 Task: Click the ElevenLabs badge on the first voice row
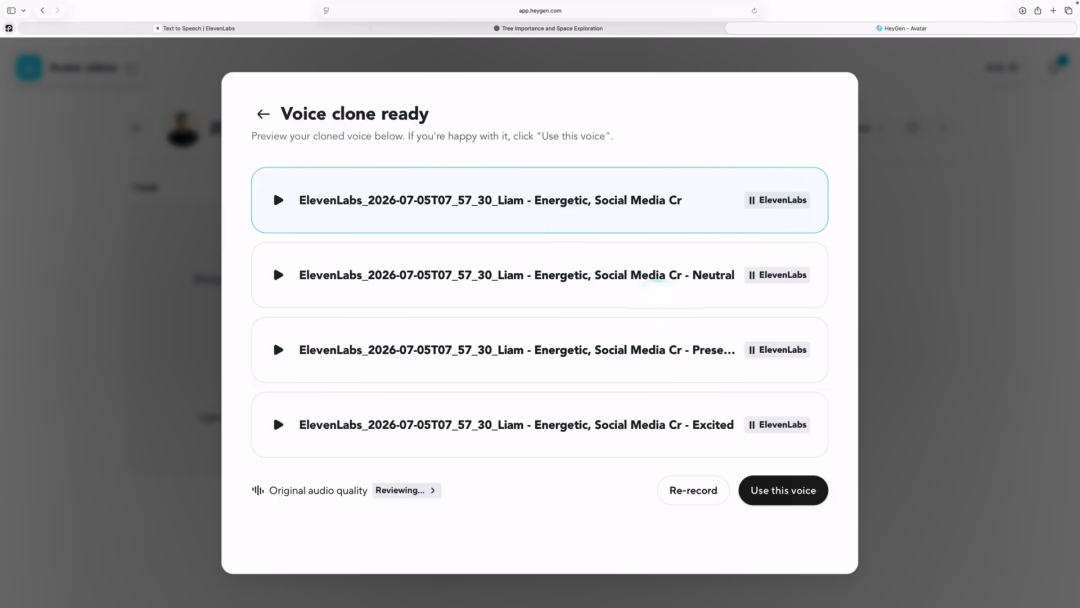(777, 200)
